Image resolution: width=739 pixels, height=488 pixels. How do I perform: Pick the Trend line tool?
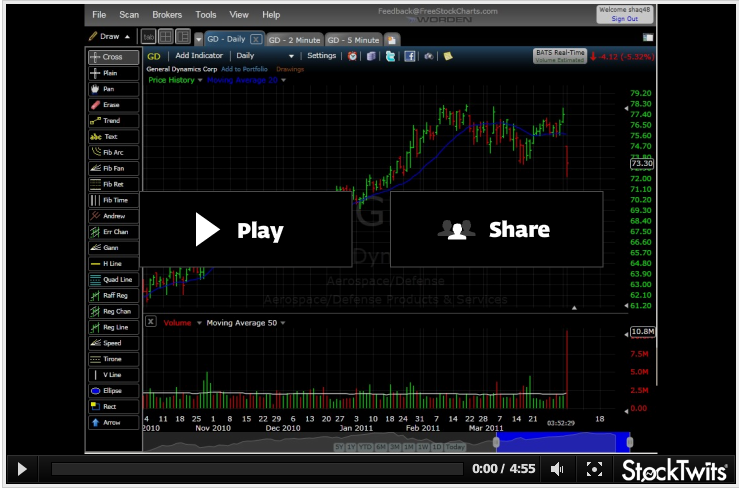tap(113, 121)
